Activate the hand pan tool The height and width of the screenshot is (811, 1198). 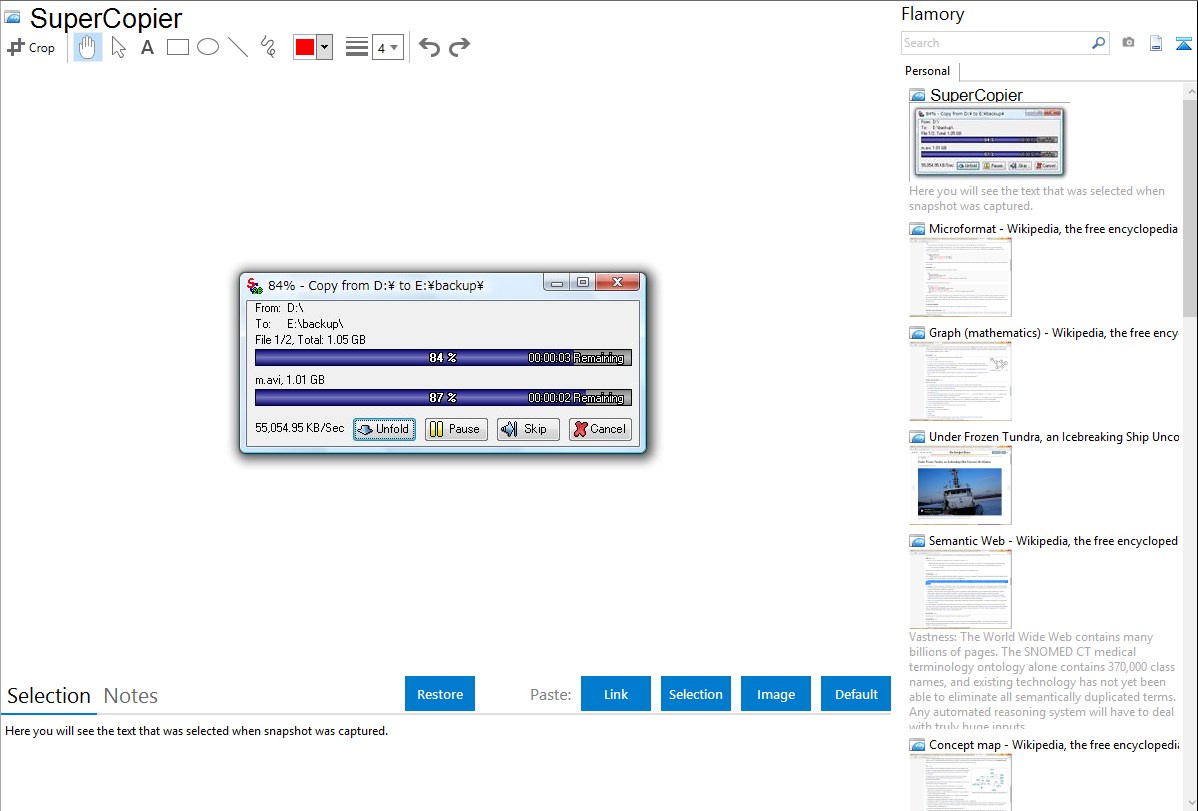(87, 47)
